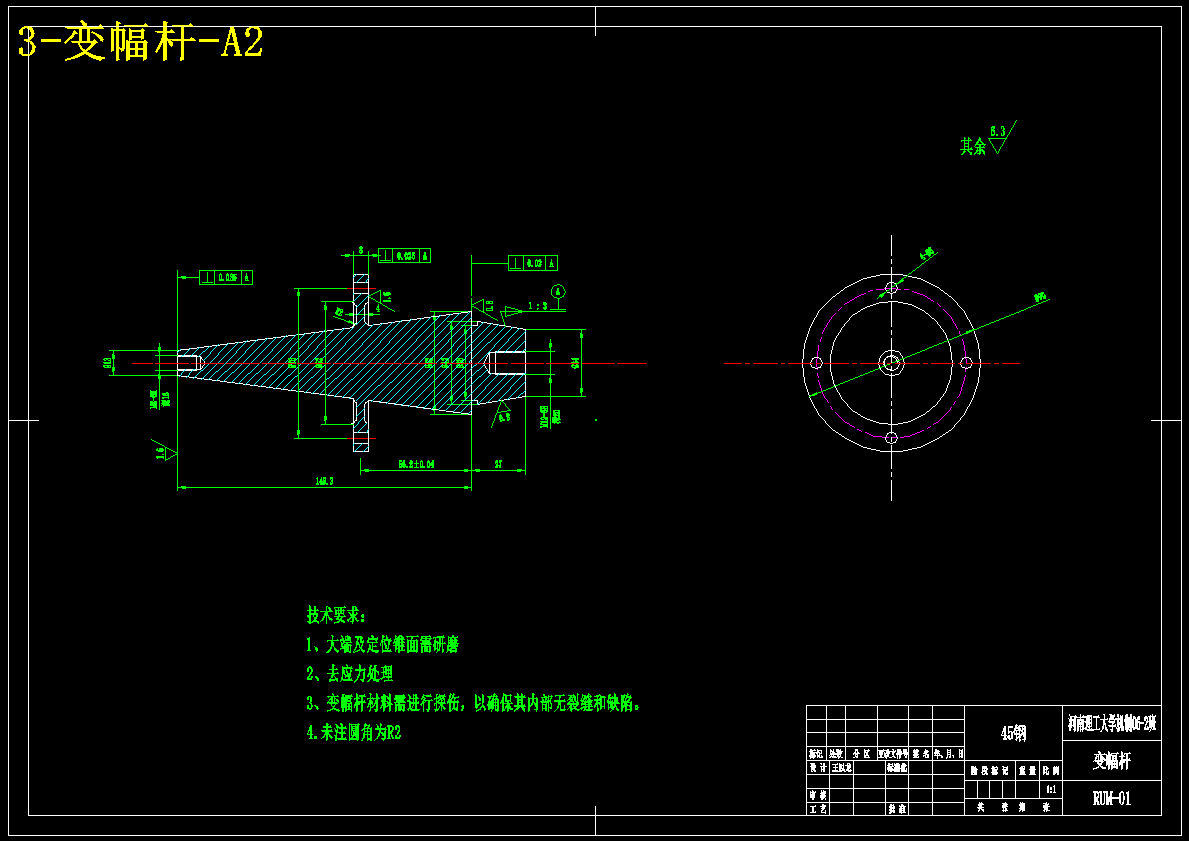Click the 1.6 roughness symbol at lower left
This screenshot has width=1189, height=841.
pos(165,448)
